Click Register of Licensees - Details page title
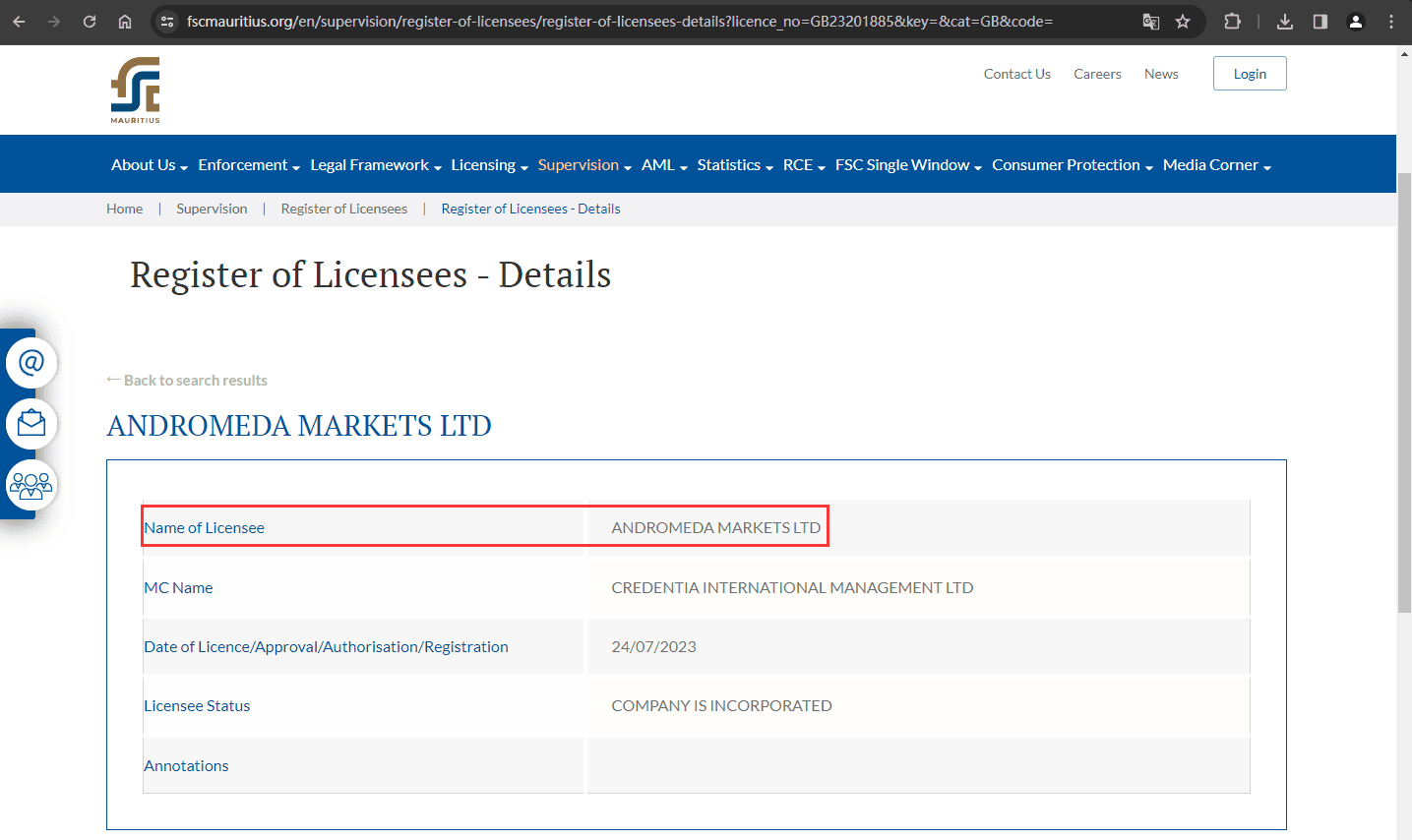1412x840 pixels. [370, 275]
